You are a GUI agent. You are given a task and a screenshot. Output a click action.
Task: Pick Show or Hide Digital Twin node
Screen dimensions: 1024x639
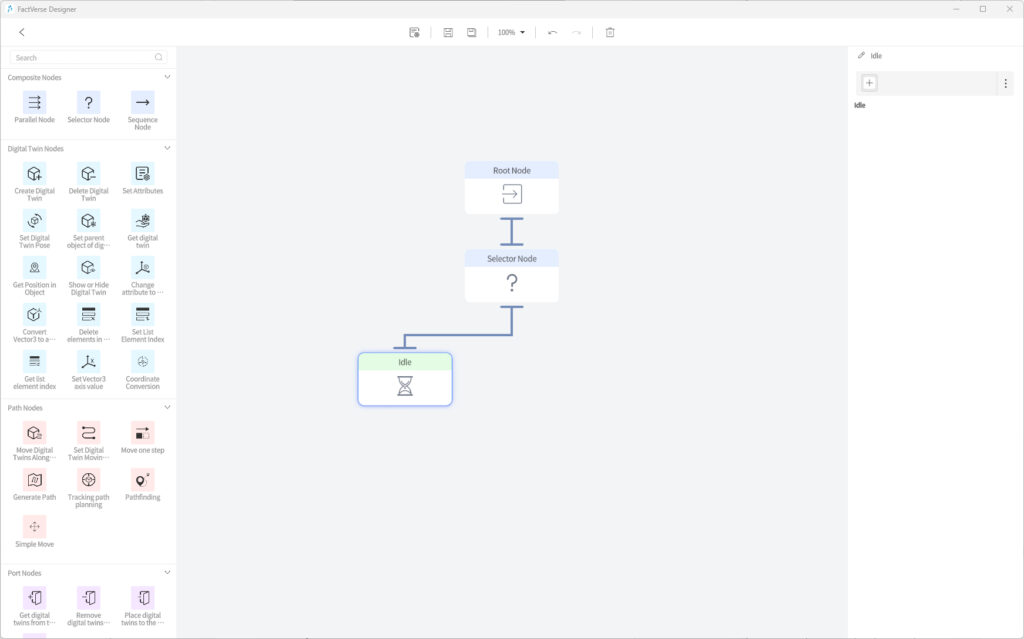(x=89, y=268)
